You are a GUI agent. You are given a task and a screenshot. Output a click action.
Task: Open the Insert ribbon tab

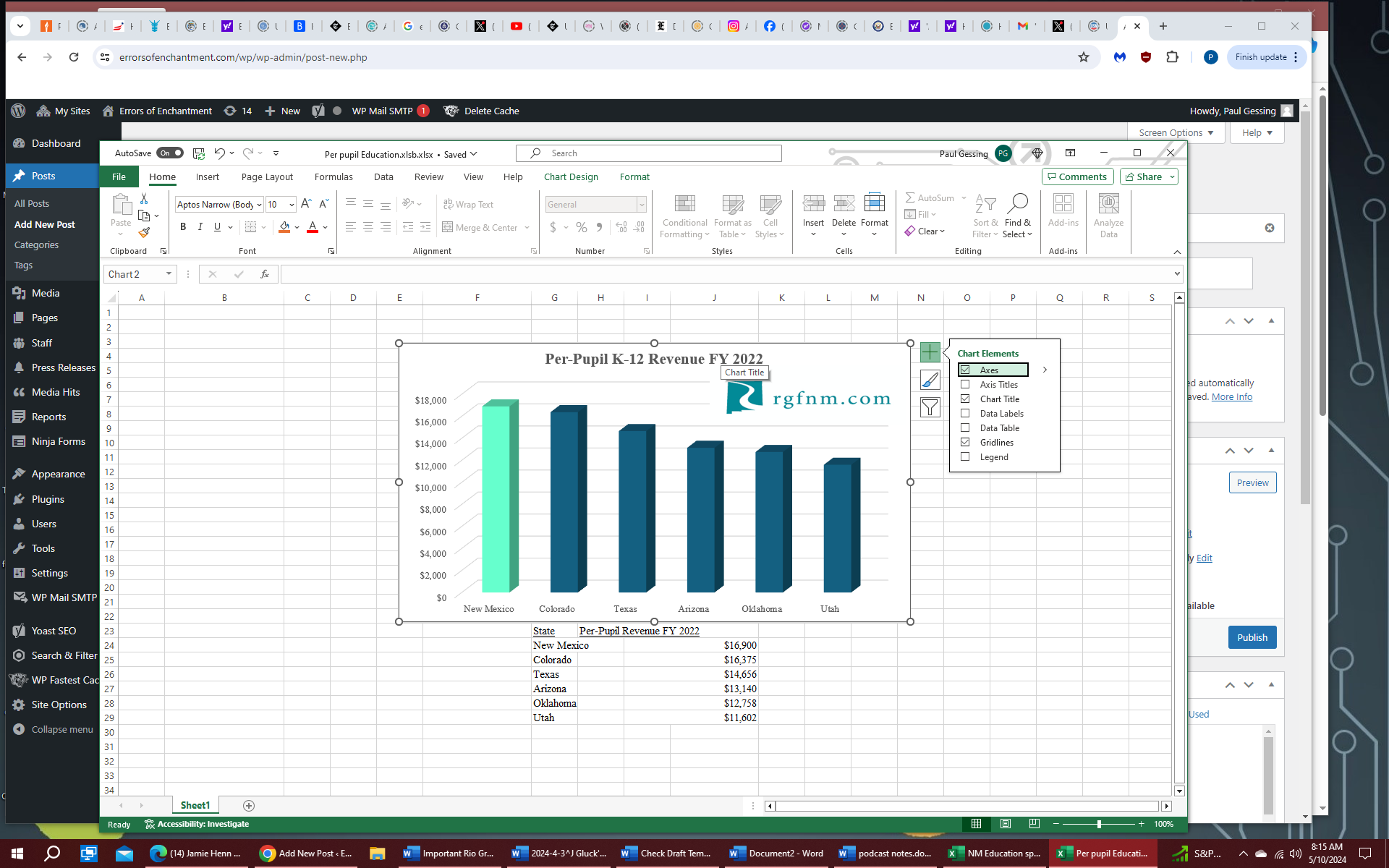tap(207, 176)
